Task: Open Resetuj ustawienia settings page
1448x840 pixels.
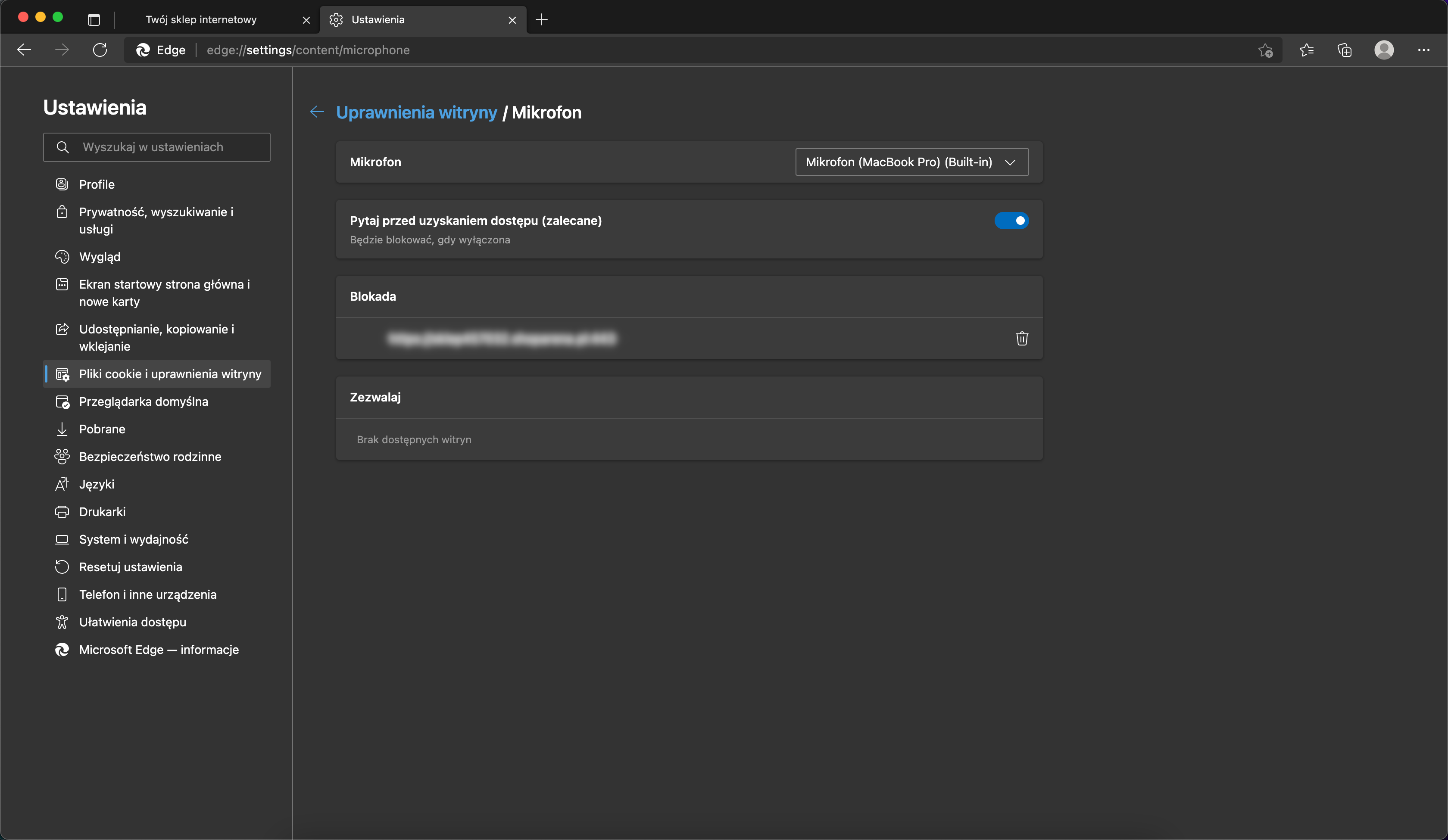Action: click(x=131, y=567)
